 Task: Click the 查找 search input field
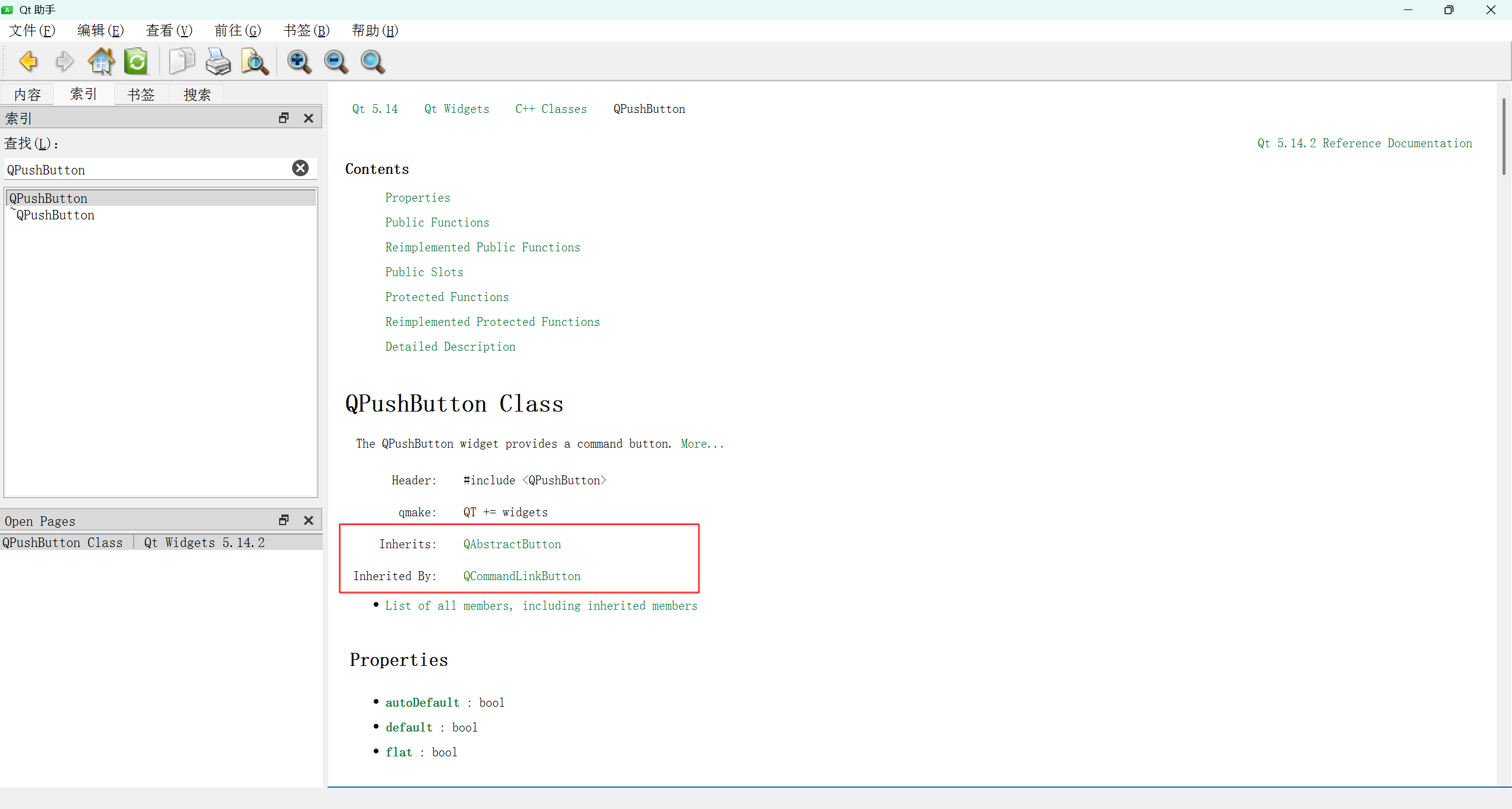click(x=148, y=170)
